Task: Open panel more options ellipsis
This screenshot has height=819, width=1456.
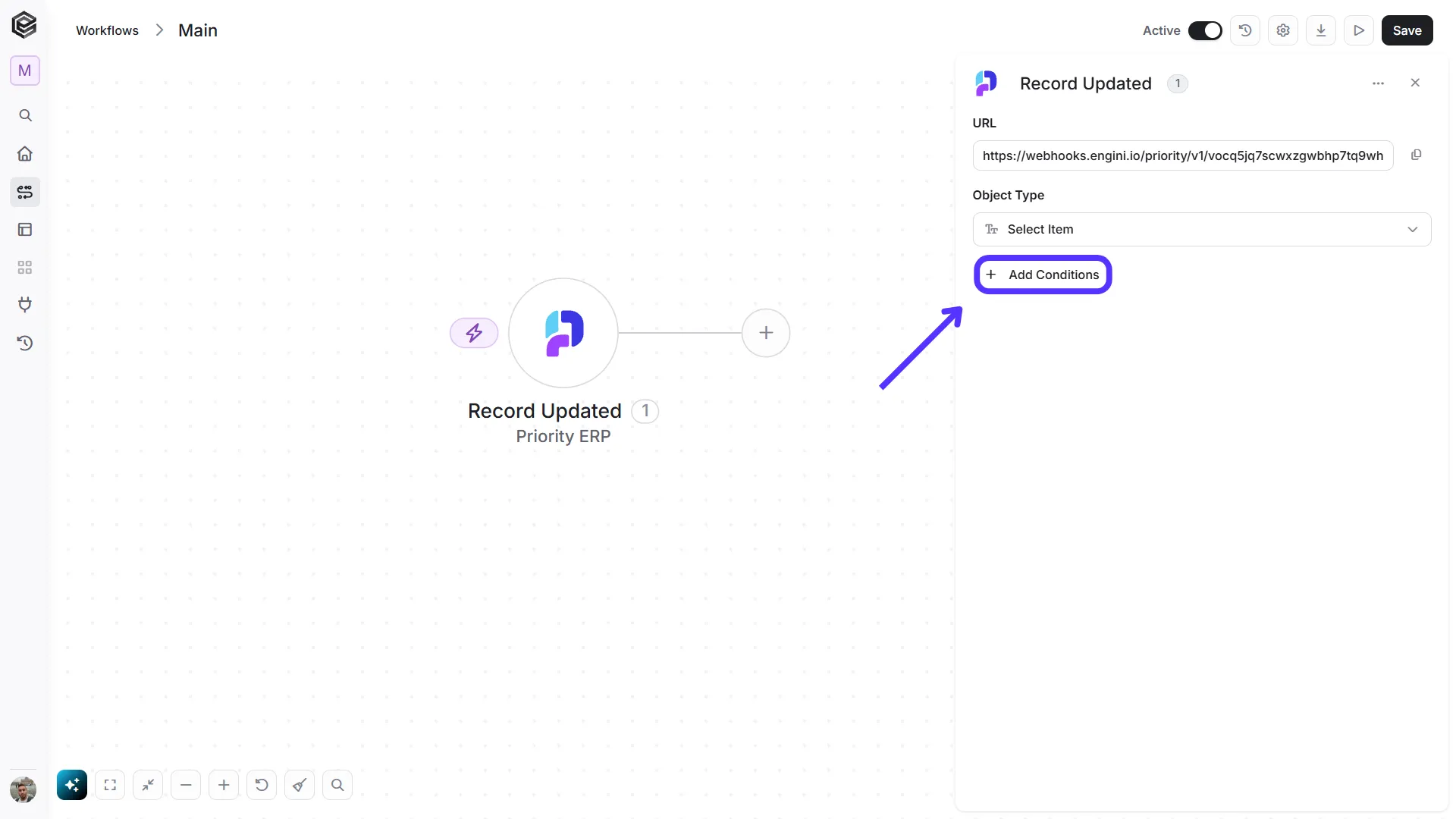Action: (x=1379, y=83)
